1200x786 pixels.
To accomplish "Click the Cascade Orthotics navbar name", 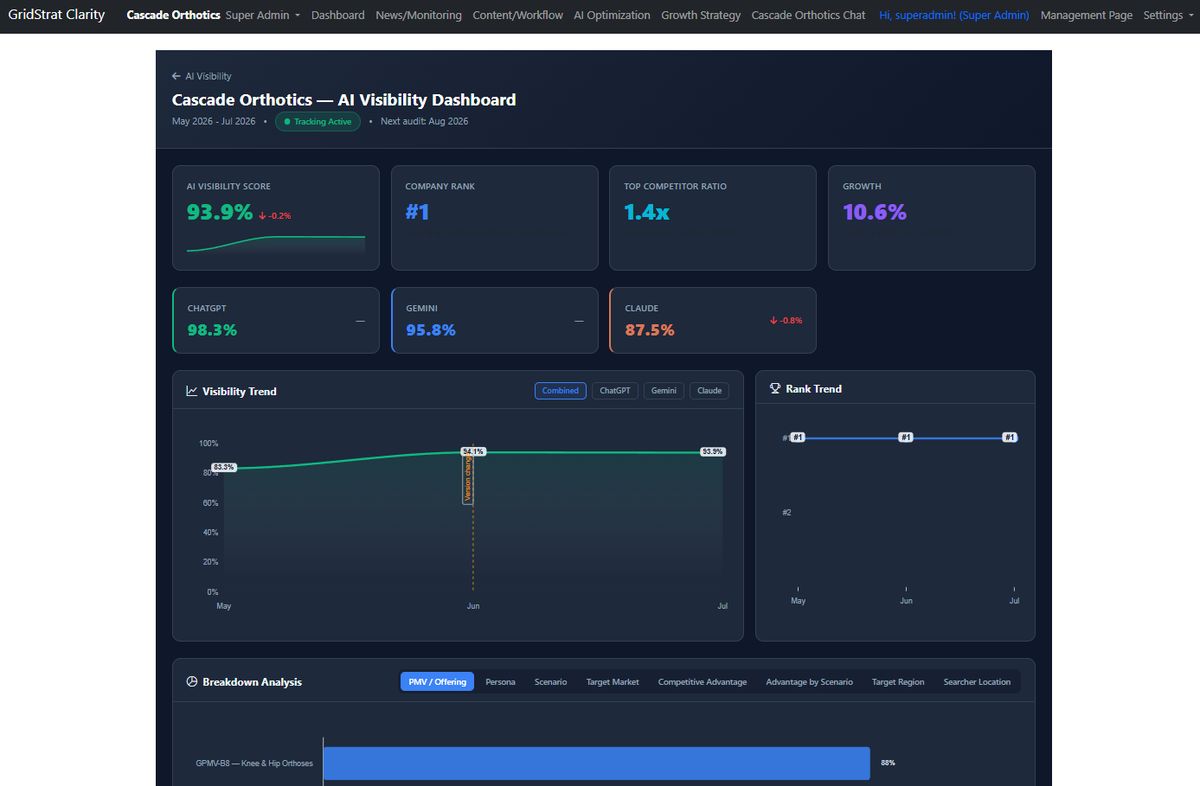I will pyautogui.click(x=174, y=15).
